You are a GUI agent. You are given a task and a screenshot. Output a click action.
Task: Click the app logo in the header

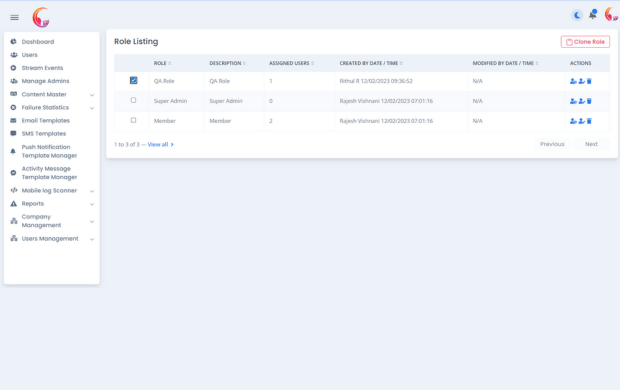(41, 17)
